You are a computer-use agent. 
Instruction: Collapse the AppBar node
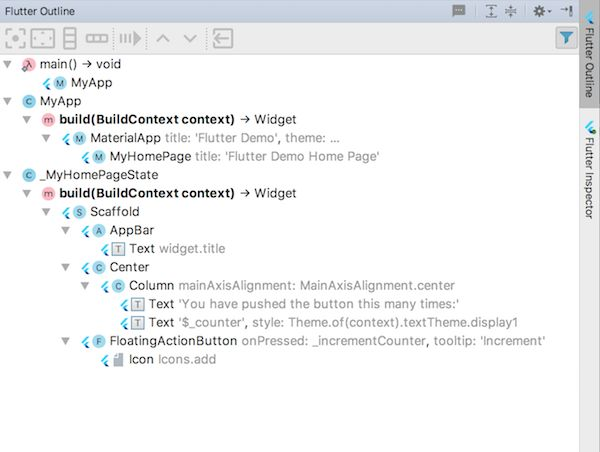(x=66, y=230)
